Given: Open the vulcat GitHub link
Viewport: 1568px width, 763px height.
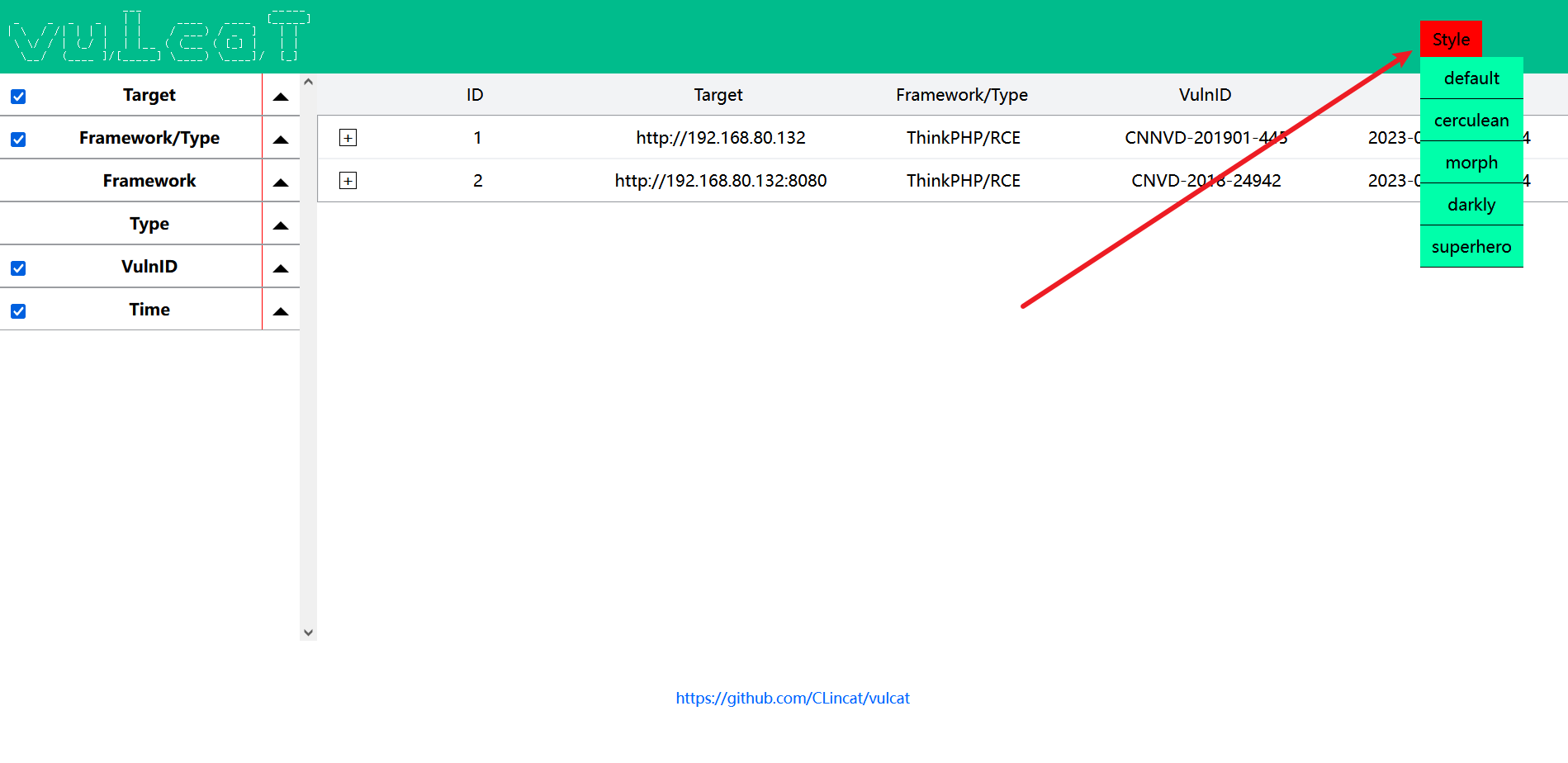Looking at the screenshot, I should [792, 699].
